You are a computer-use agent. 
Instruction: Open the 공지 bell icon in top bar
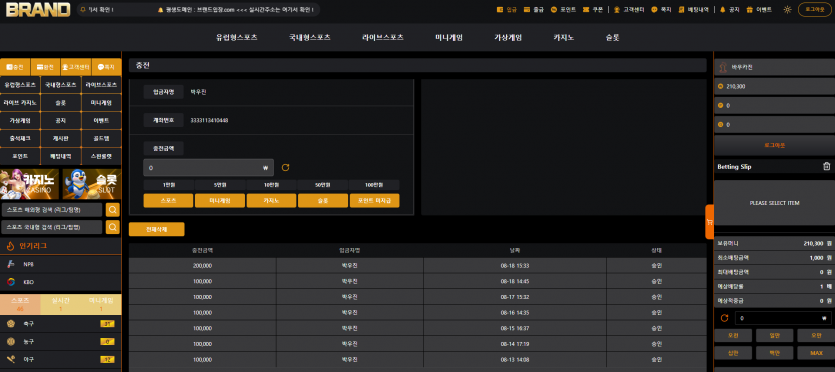click(723, 10)
